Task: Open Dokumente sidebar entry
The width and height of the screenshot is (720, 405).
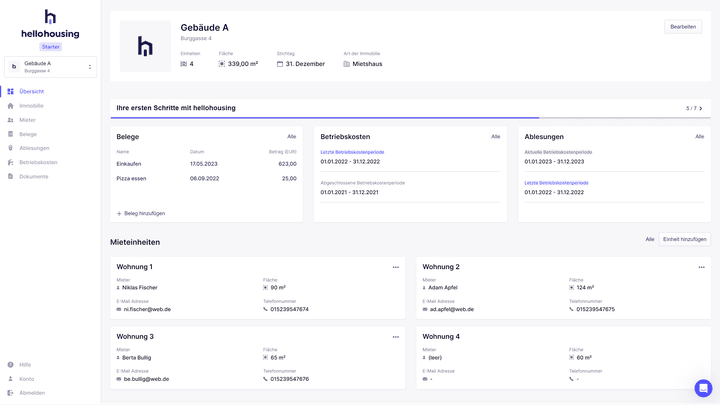Action: tap(34, 176)
